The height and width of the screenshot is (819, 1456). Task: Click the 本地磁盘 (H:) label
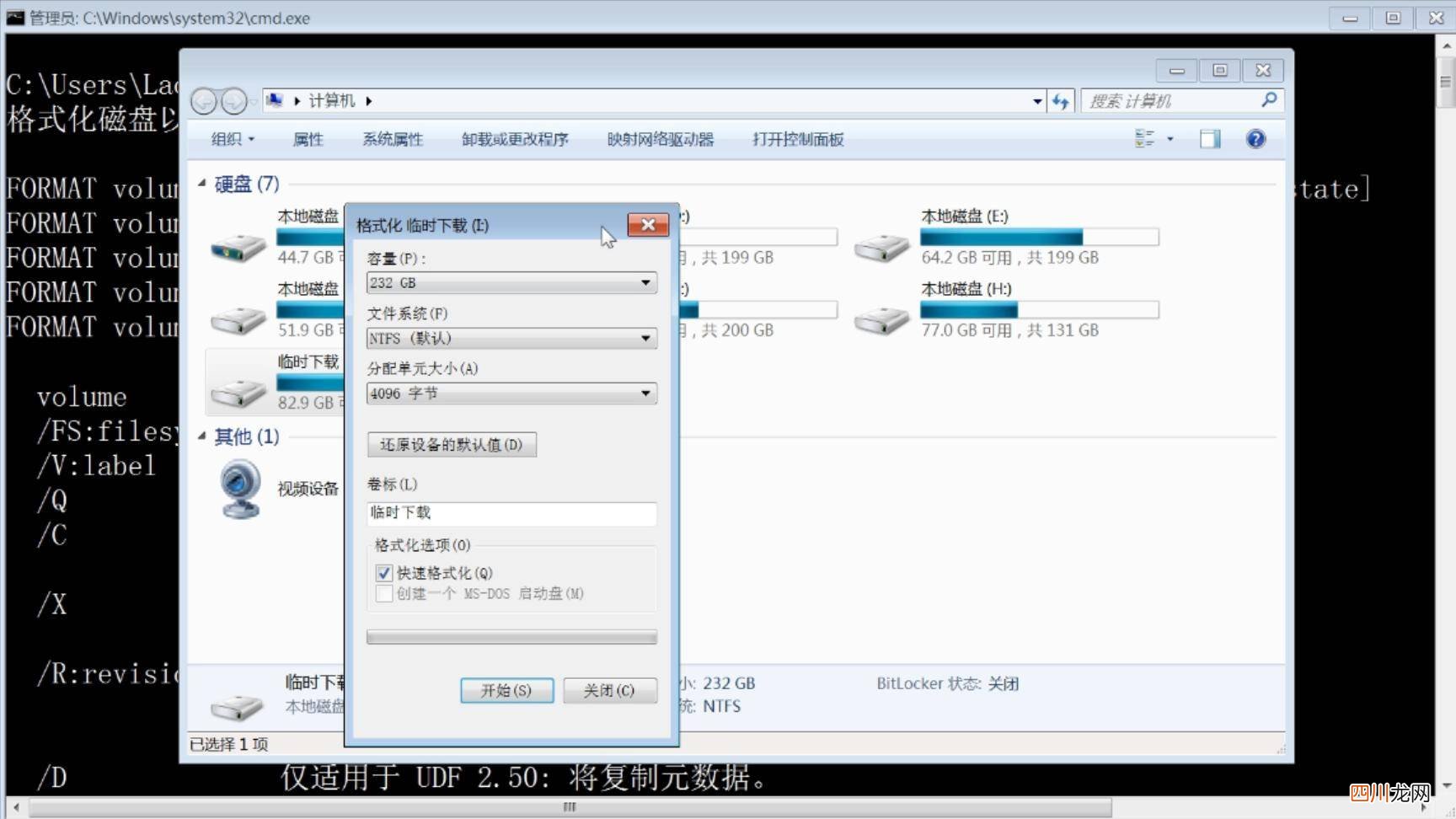pyautogui.click(x=966, y=288)
